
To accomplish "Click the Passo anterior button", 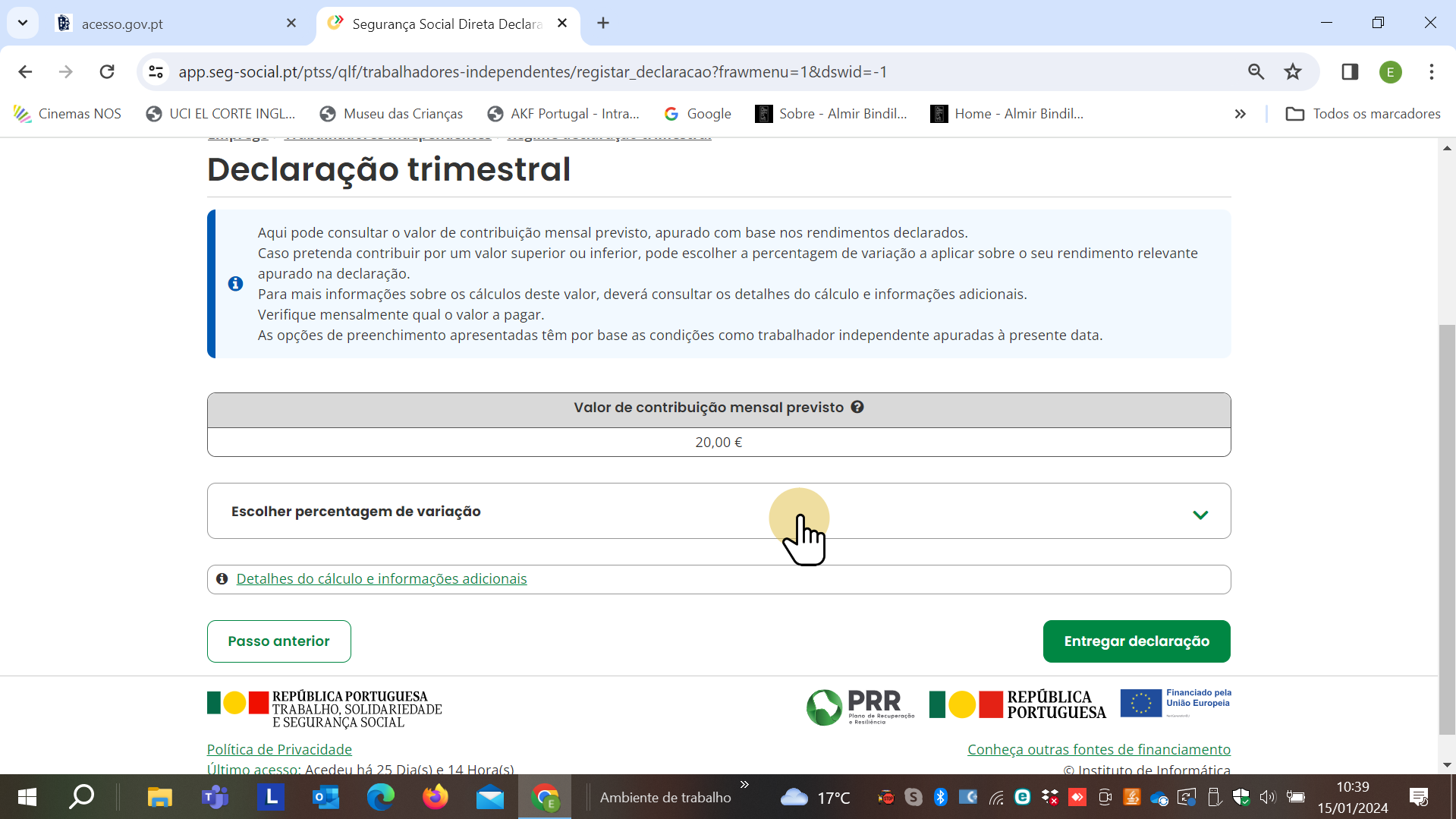I will [x=278, y=641].
